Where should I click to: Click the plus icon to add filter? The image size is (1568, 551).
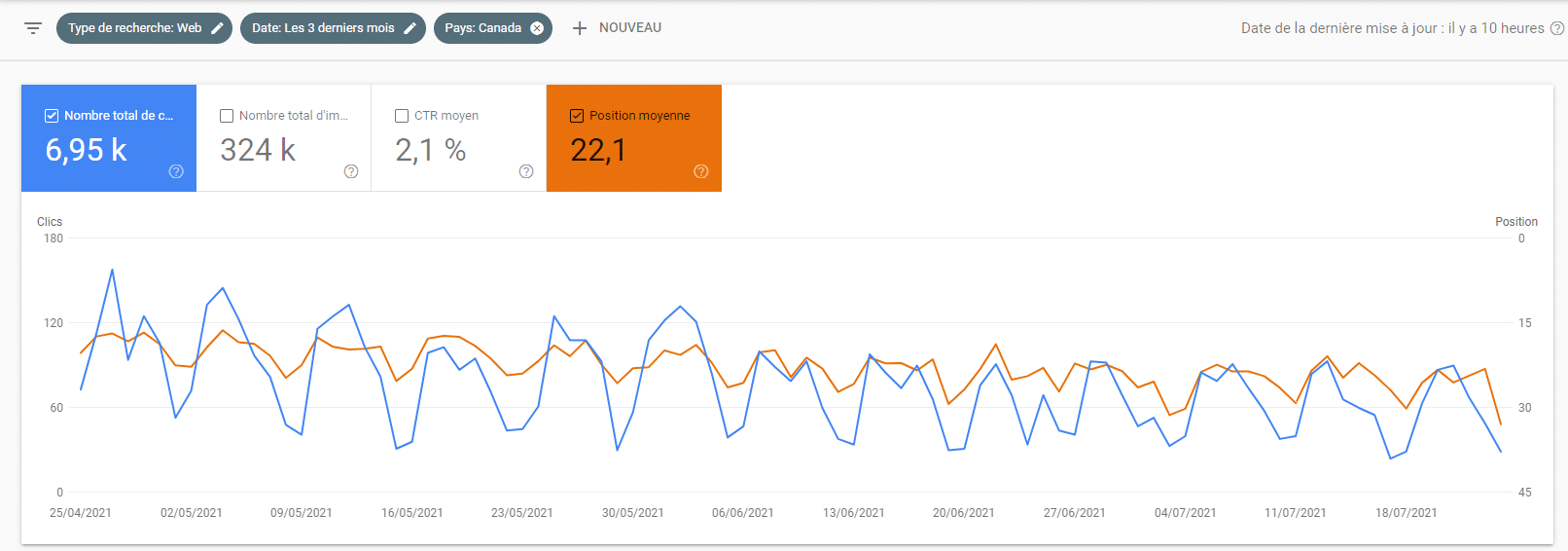580,28
